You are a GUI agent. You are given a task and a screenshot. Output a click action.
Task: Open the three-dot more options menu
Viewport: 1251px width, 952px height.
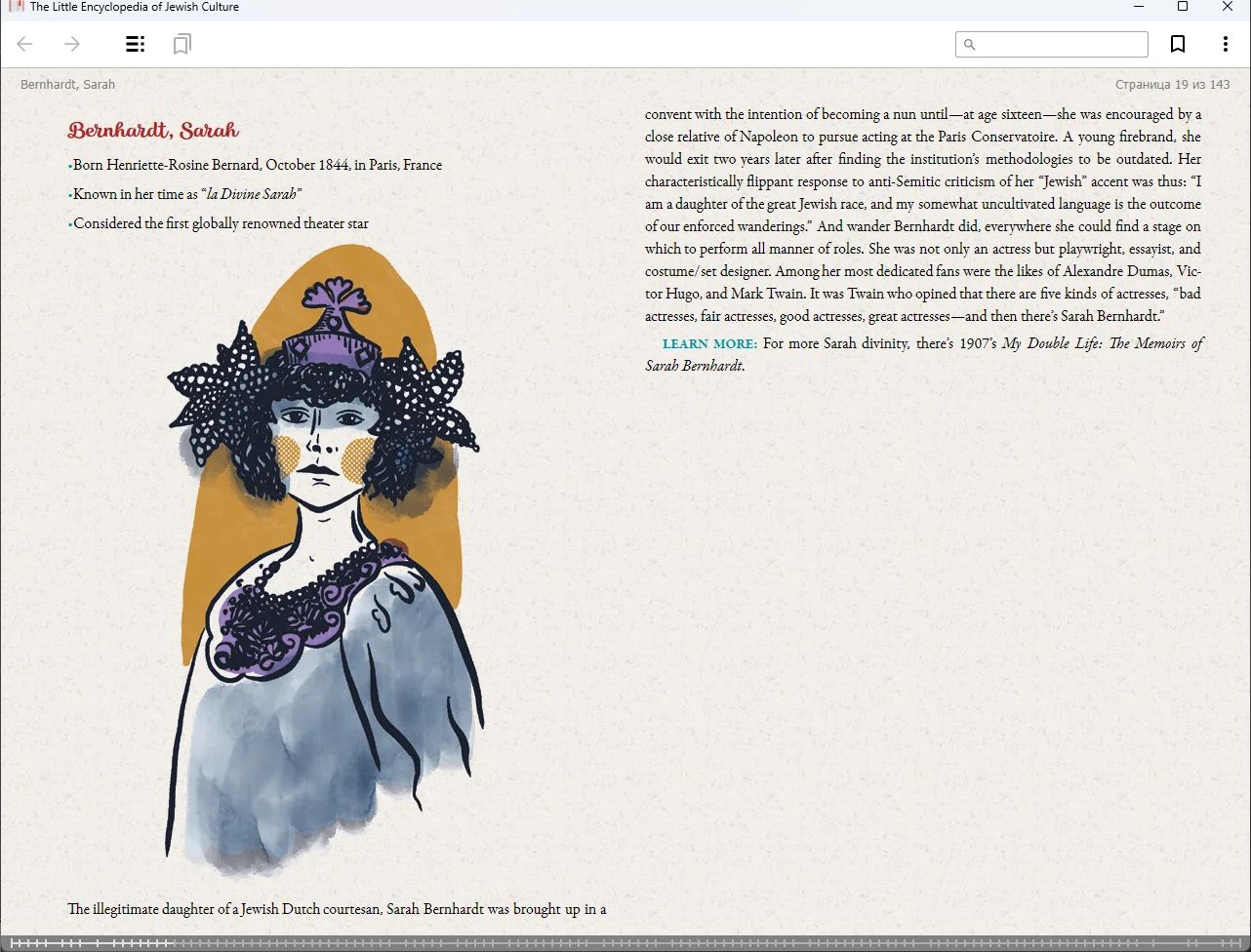pyautogui.click(x=1225, y=44)
